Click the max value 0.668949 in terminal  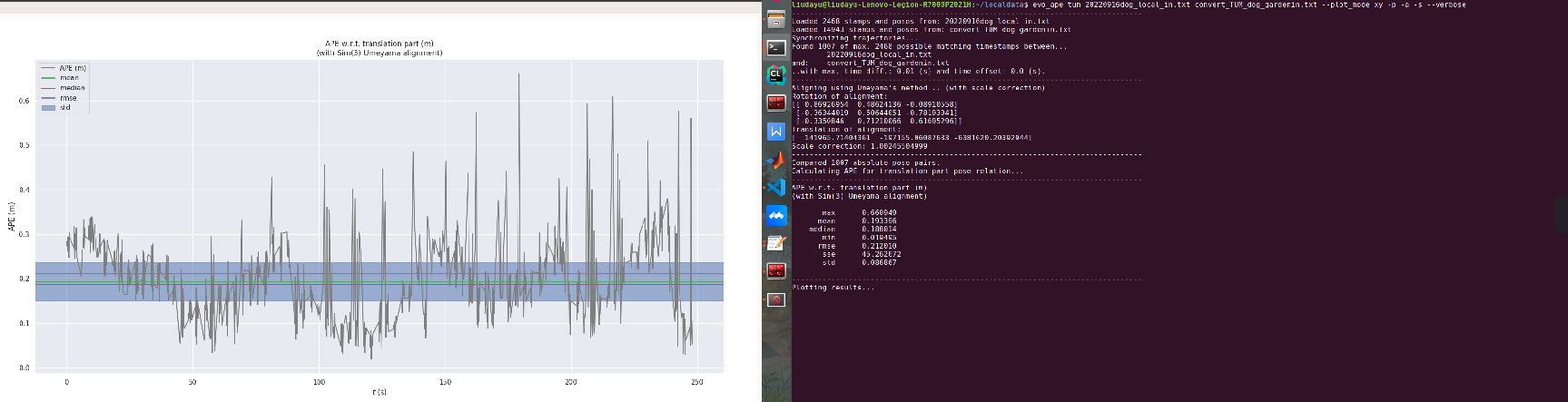[879, 212]
